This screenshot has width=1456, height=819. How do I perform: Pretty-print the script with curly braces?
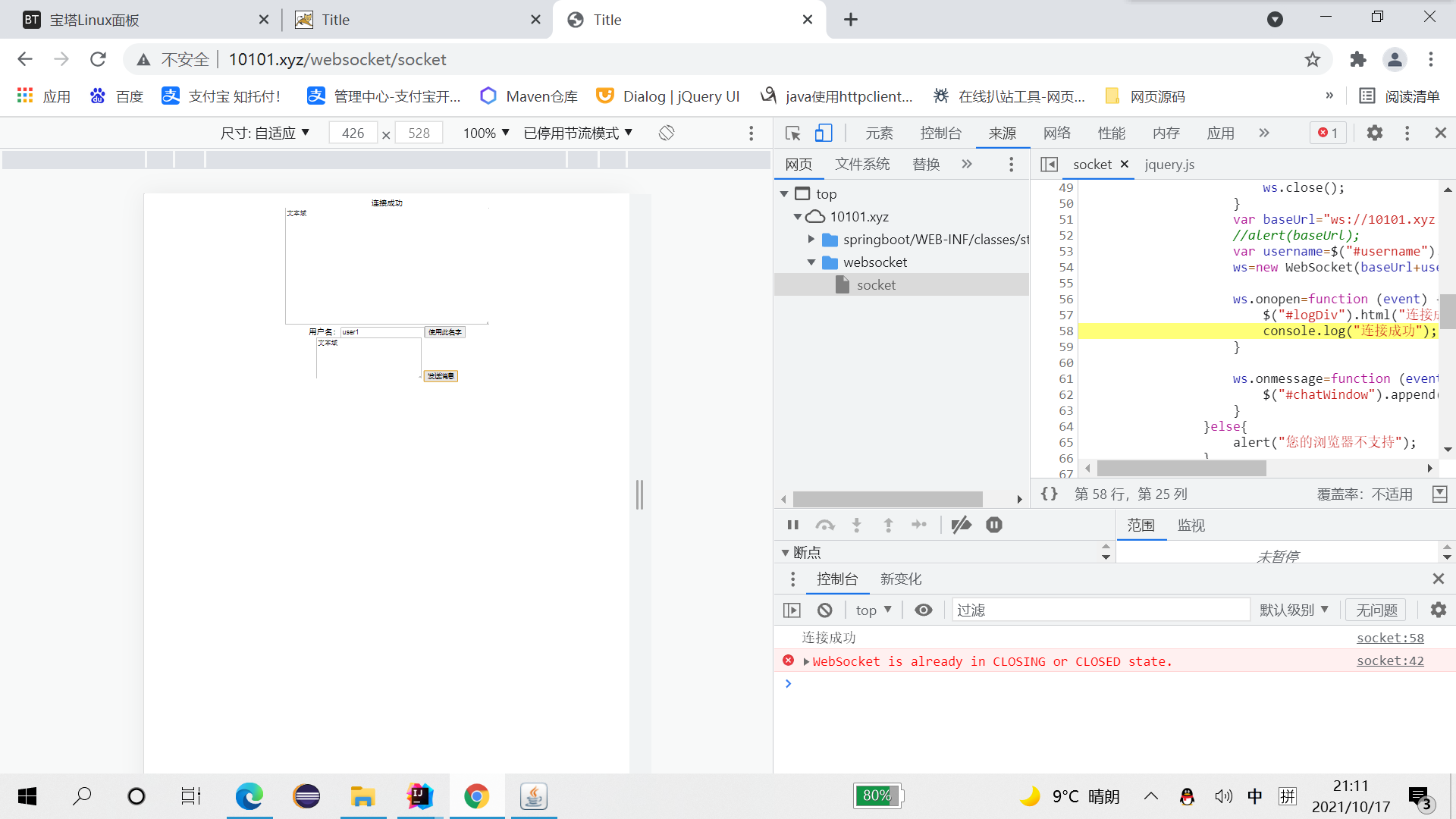1050,494
